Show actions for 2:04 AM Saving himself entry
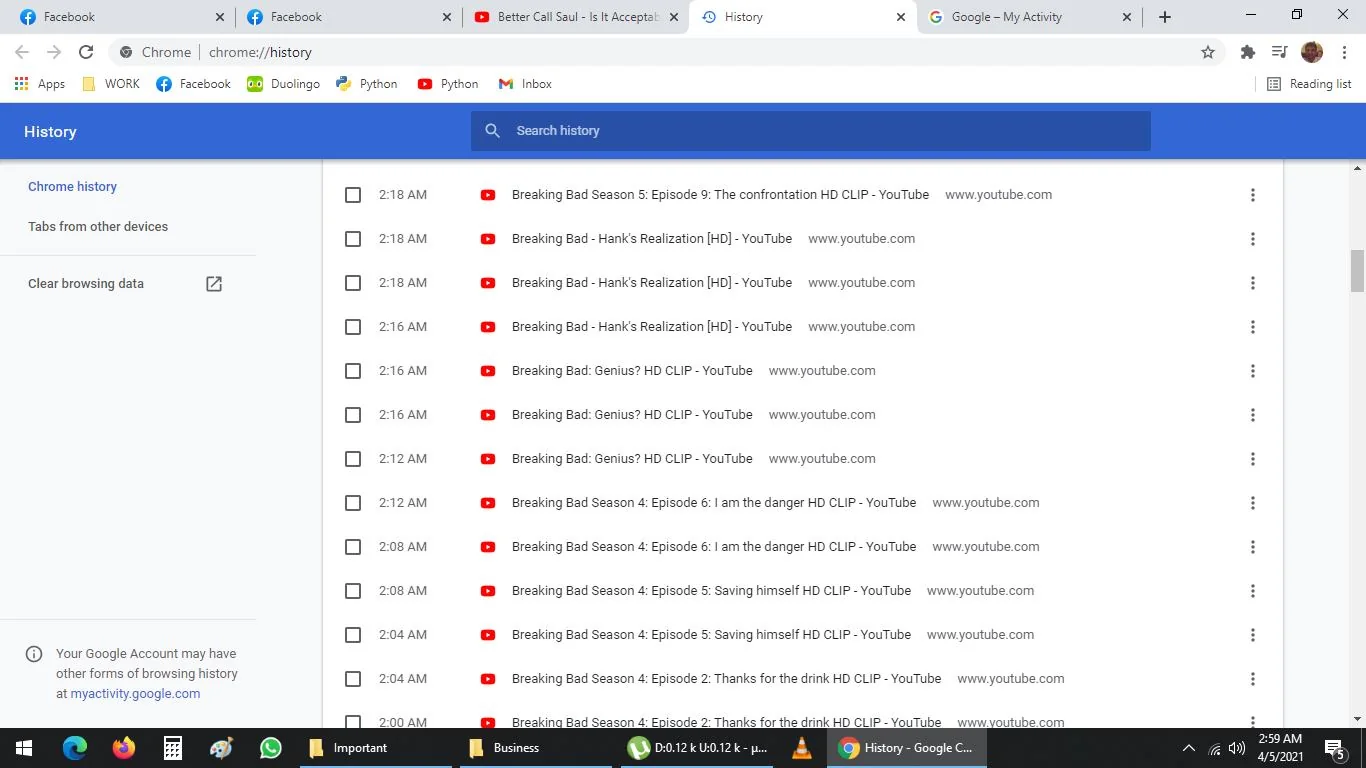The image size is (1366, 768). tap(1252, 635)
